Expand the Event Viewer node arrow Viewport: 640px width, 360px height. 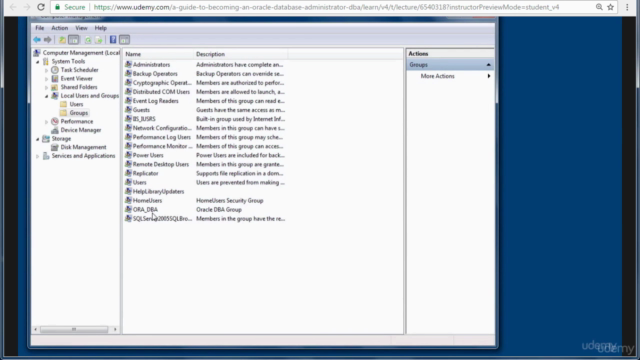[47, 79]
